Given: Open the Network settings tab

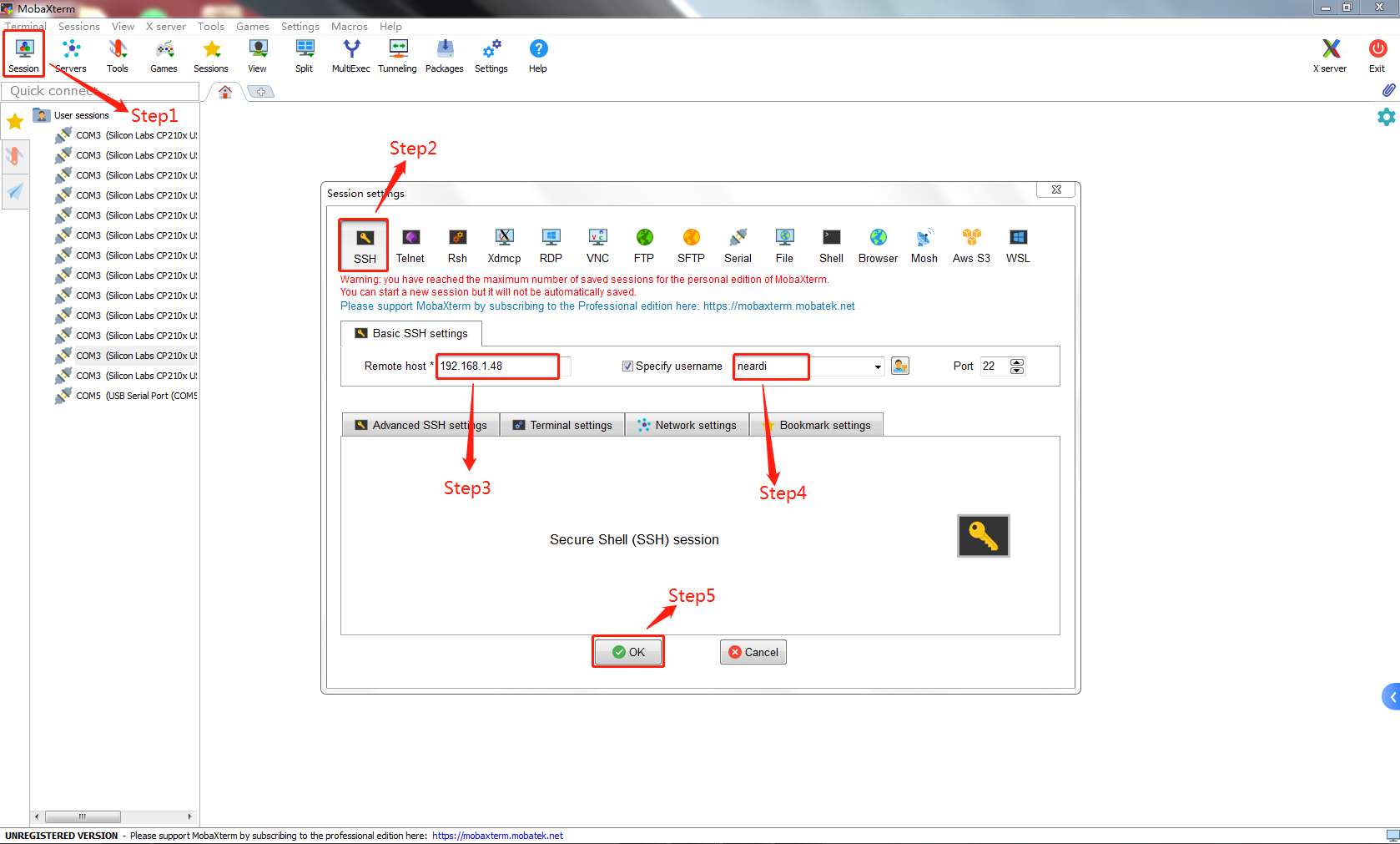Looking at the screenshot, I should click(x=687, y=425).
